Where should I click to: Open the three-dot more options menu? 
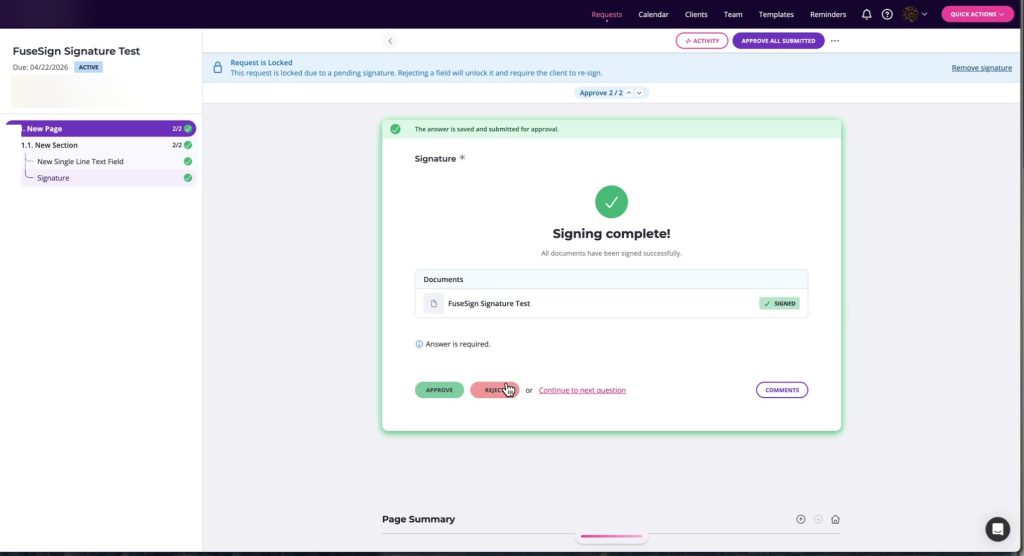coord(835,41)
